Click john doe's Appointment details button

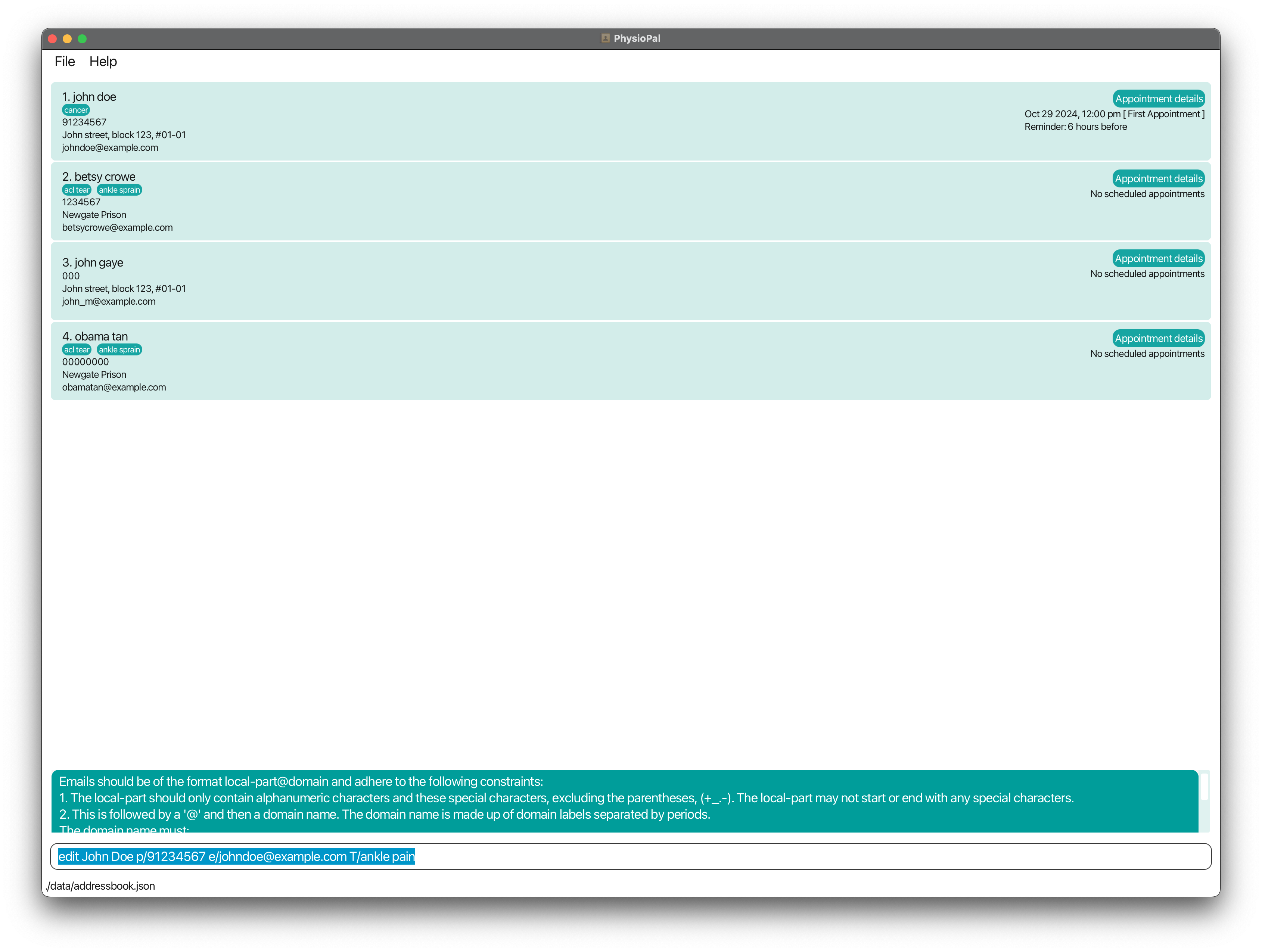pos(1158,99)
